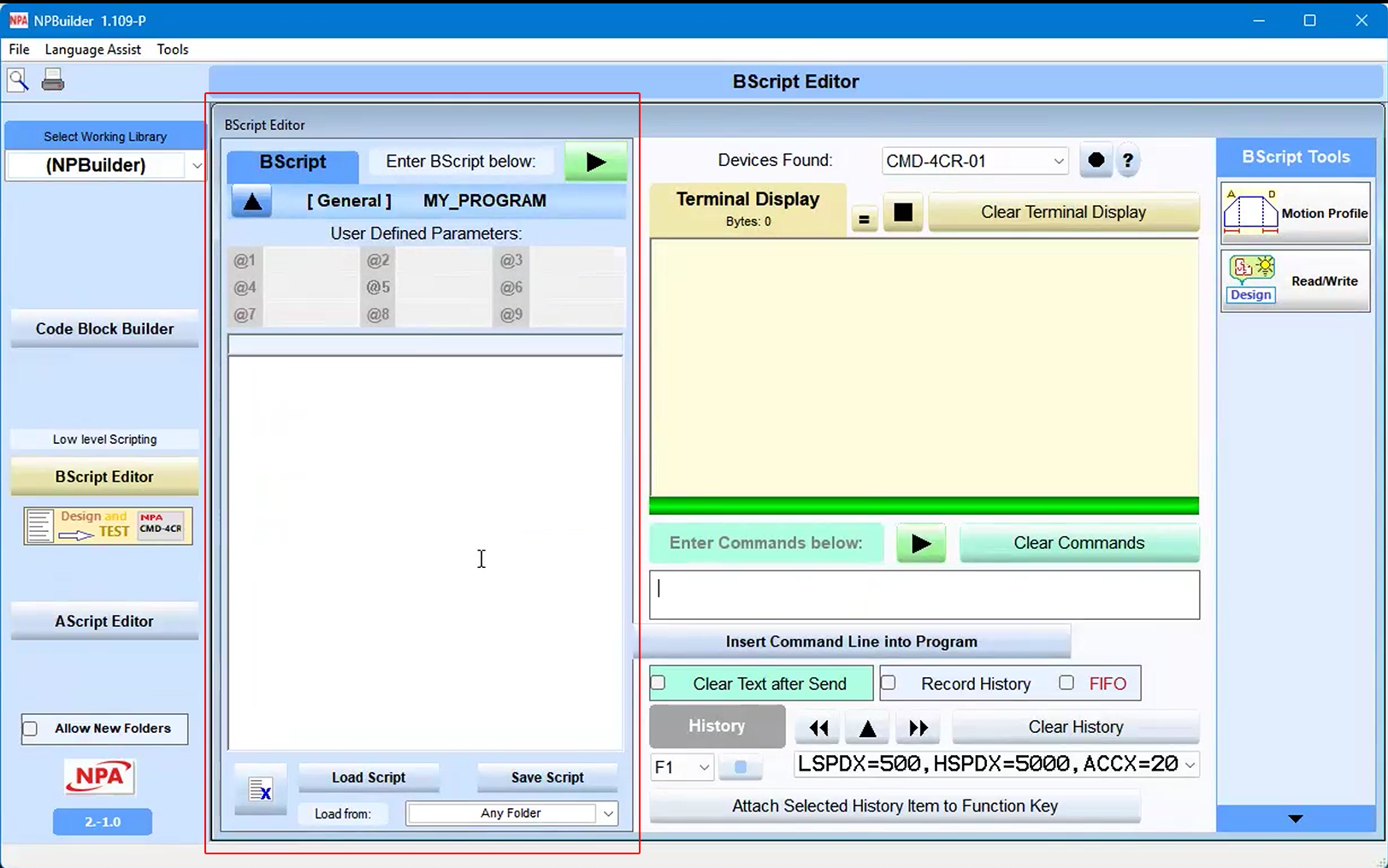Screen dimensions: 1388x868
Task: Click the NPBuilder app icon in title bar
Action: (x=18, y=20)
